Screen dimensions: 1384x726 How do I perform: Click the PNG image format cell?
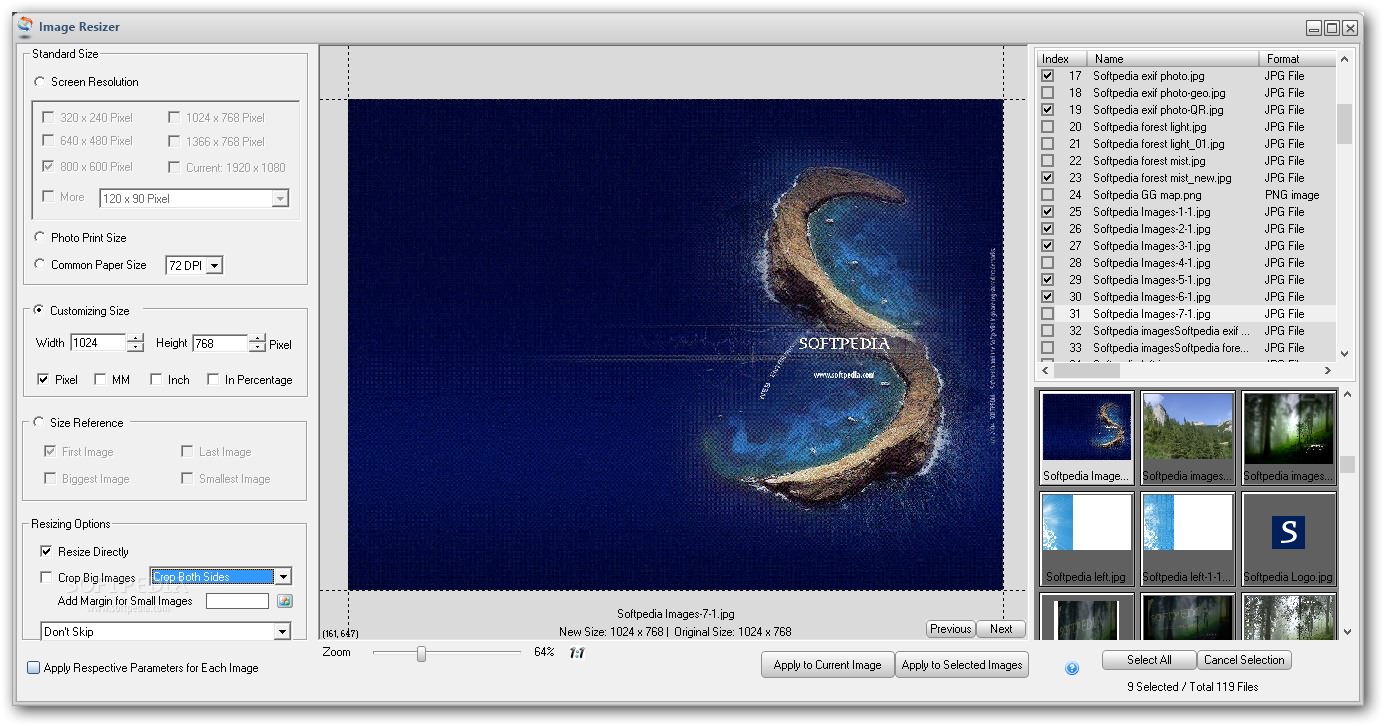point(1291,195)
